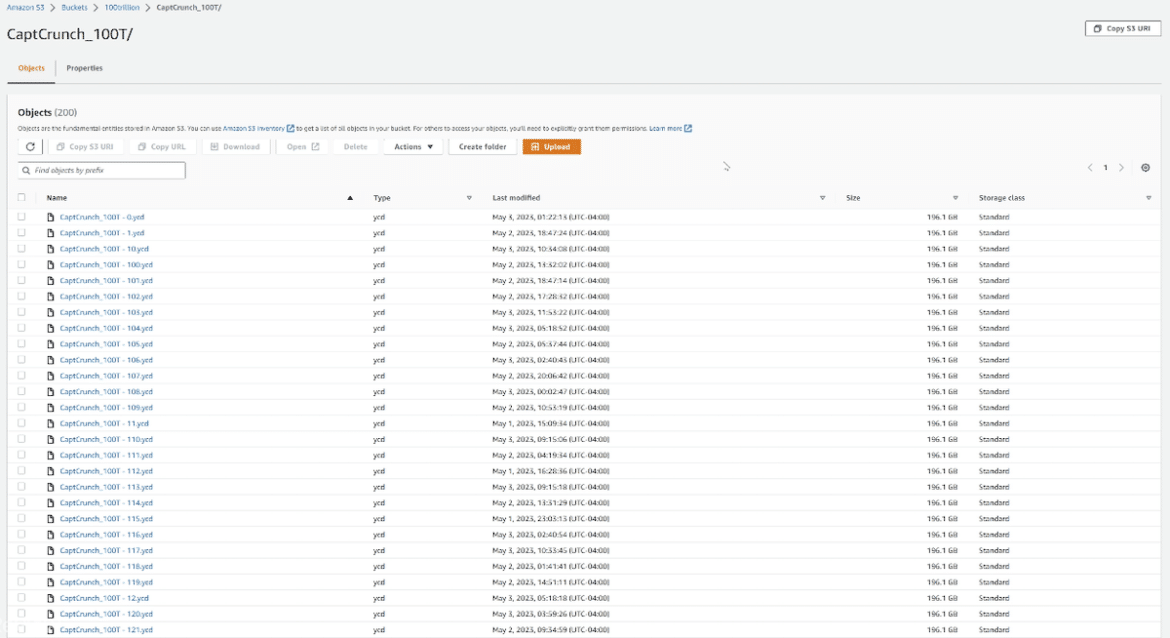Click the Find objects by prefix field
1170x638 pixels.
101,170
